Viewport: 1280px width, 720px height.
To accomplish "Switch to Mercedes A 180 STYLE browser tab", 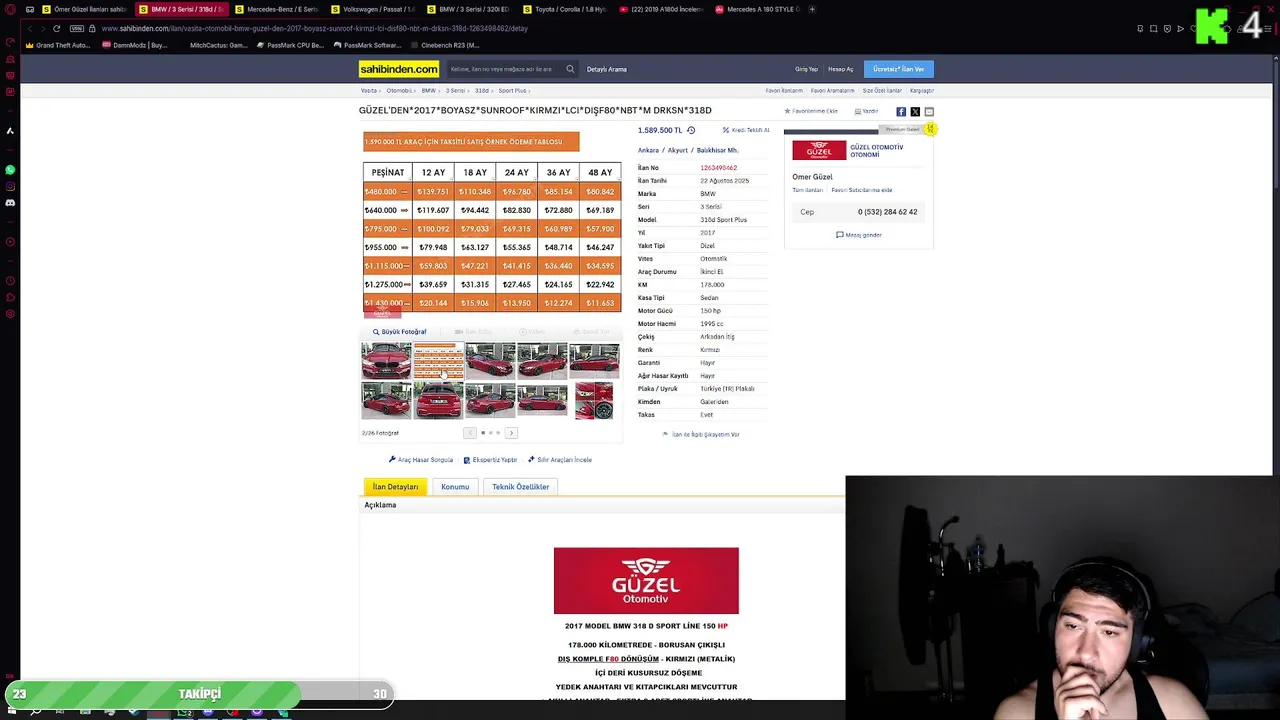I will click(x=757, y=9).
